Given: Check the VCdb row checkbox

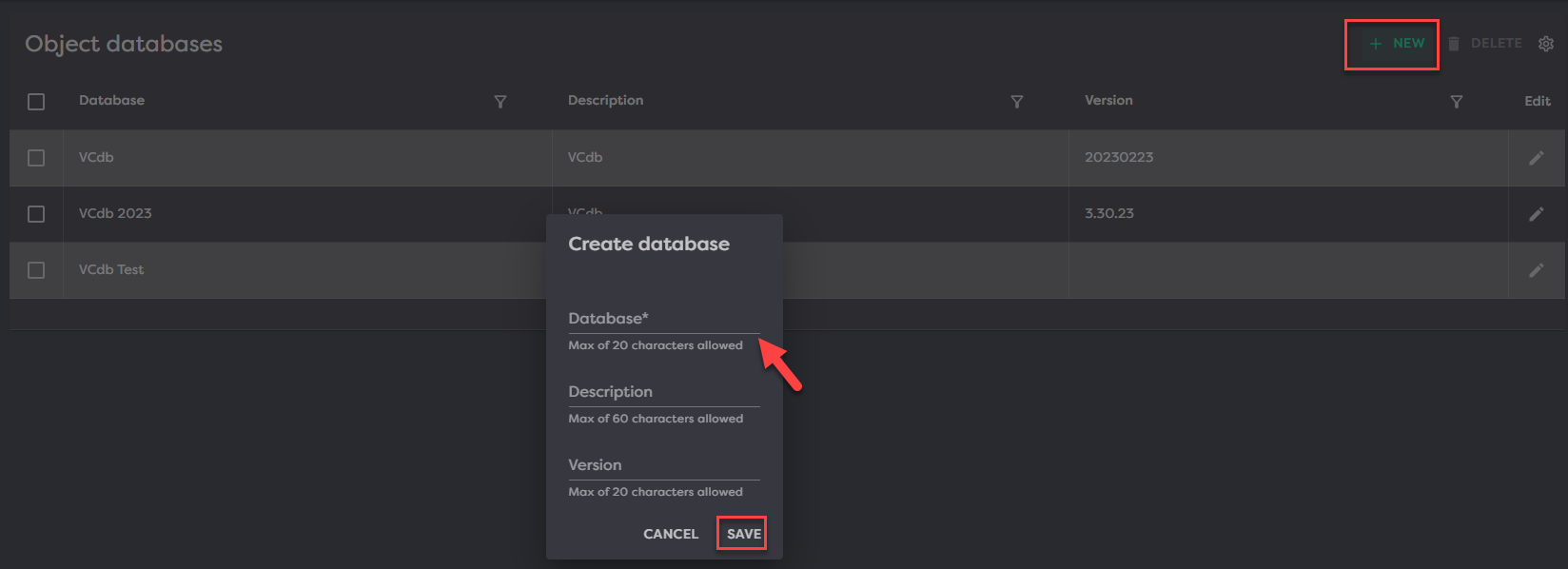Looking at the screenshot, I should coord(36,158).
